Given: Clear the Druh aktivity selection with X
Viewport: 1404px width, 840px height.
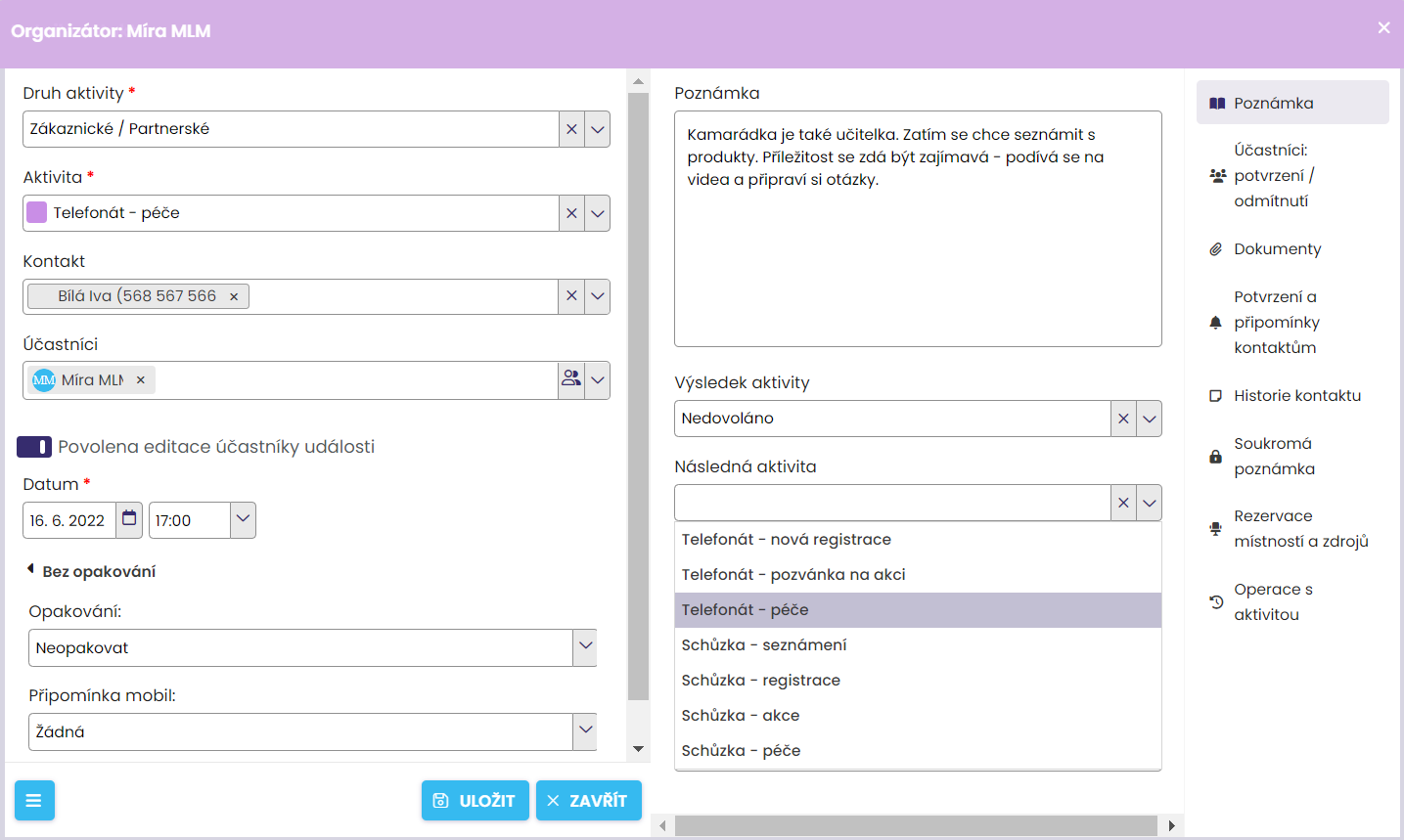Looking at the screenshot, I should (x=571, y=129).
